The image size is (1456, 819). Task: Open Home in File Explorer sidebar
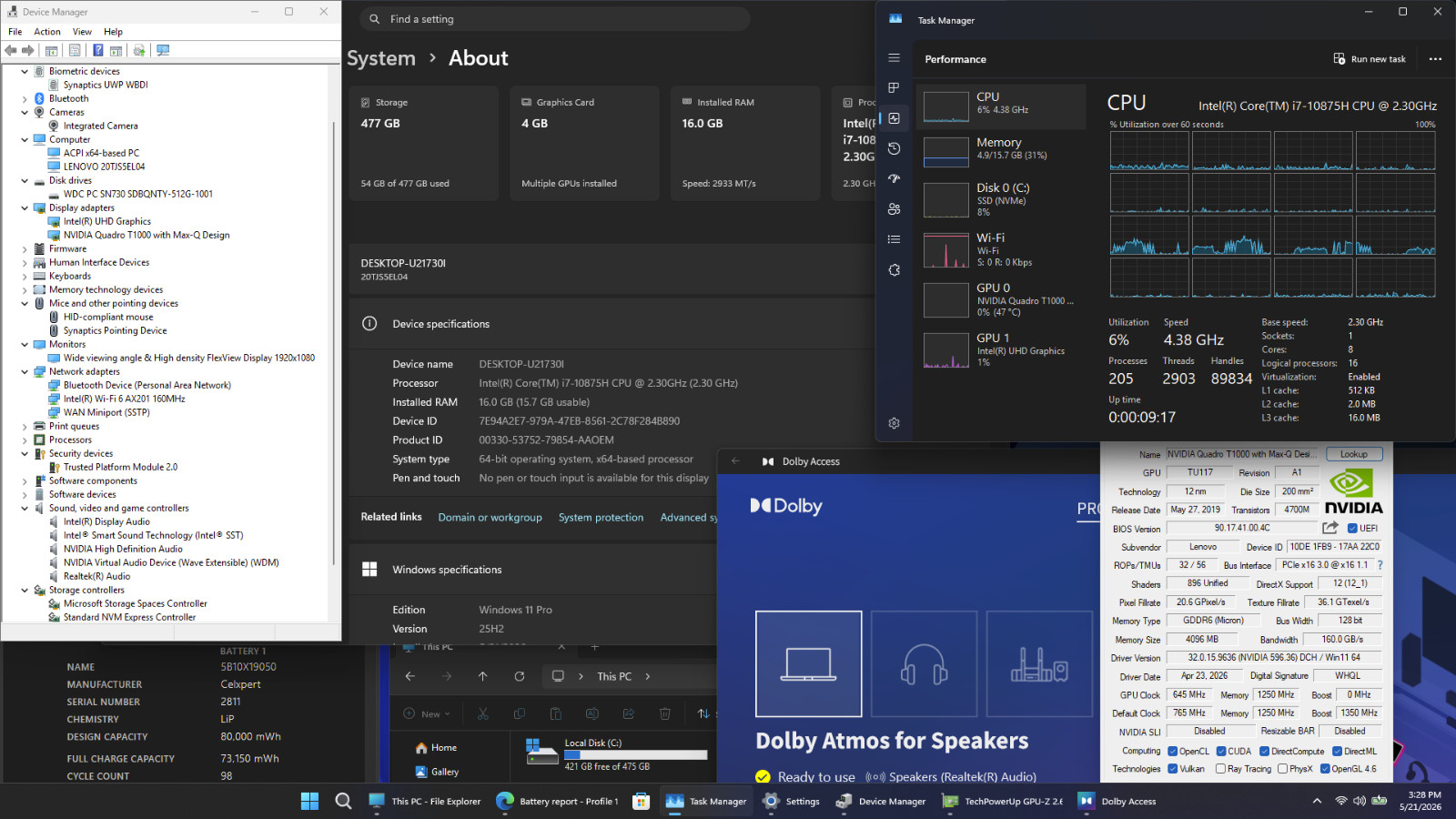(x=436, y=748)
